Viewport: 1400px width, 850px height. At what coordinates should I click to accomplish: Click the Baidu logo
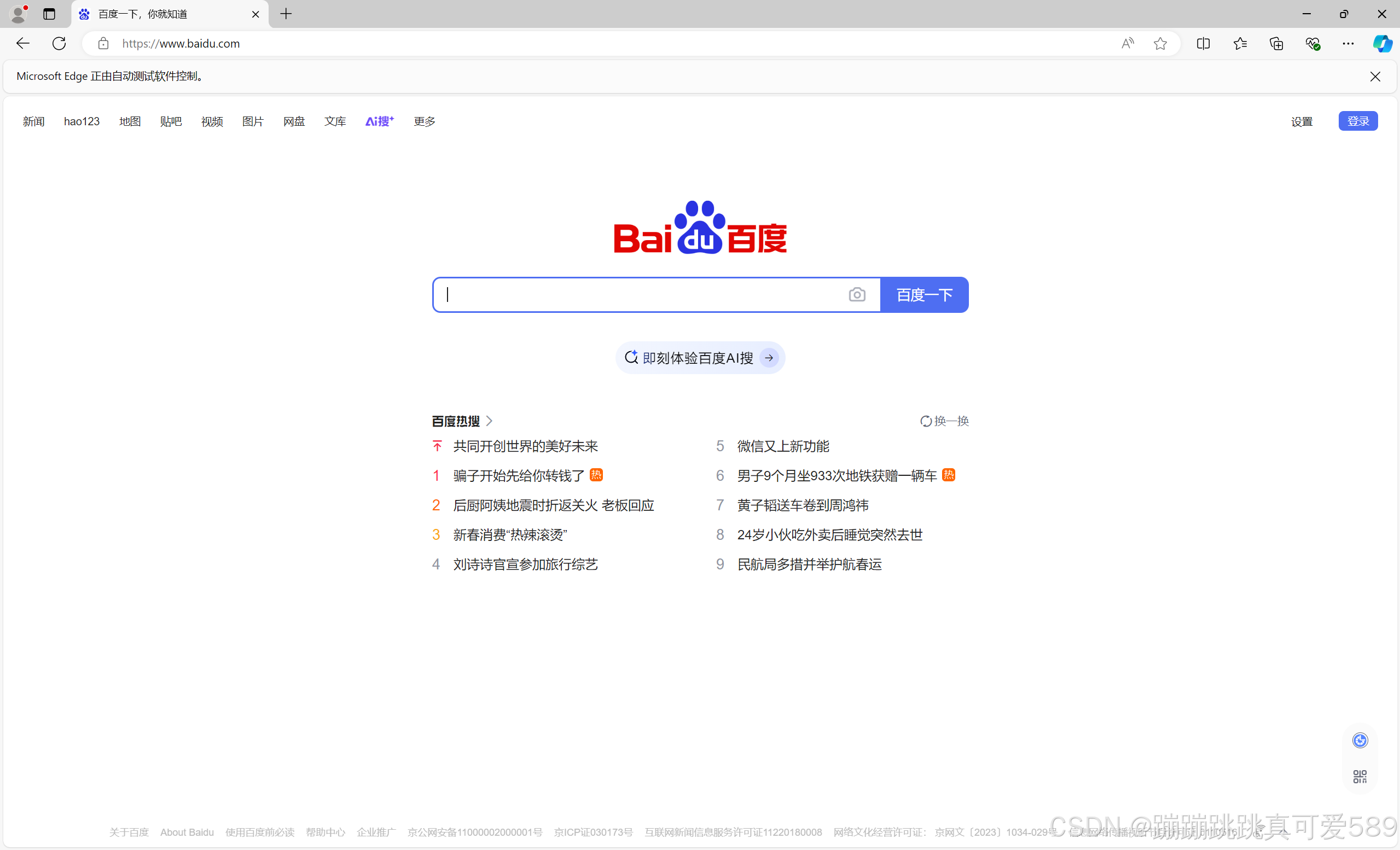[x=700, y=228]
